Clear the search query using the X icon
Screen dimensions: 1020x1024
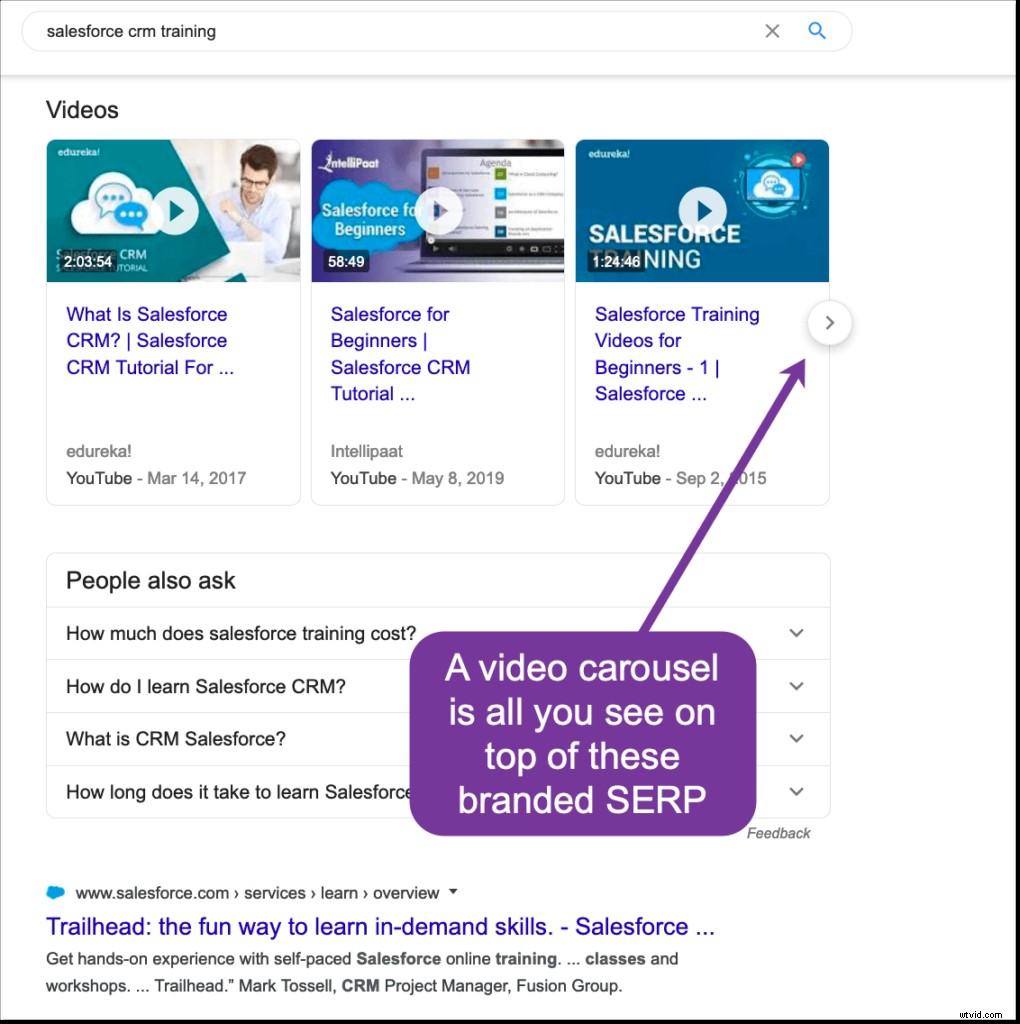tap(772, 31)
